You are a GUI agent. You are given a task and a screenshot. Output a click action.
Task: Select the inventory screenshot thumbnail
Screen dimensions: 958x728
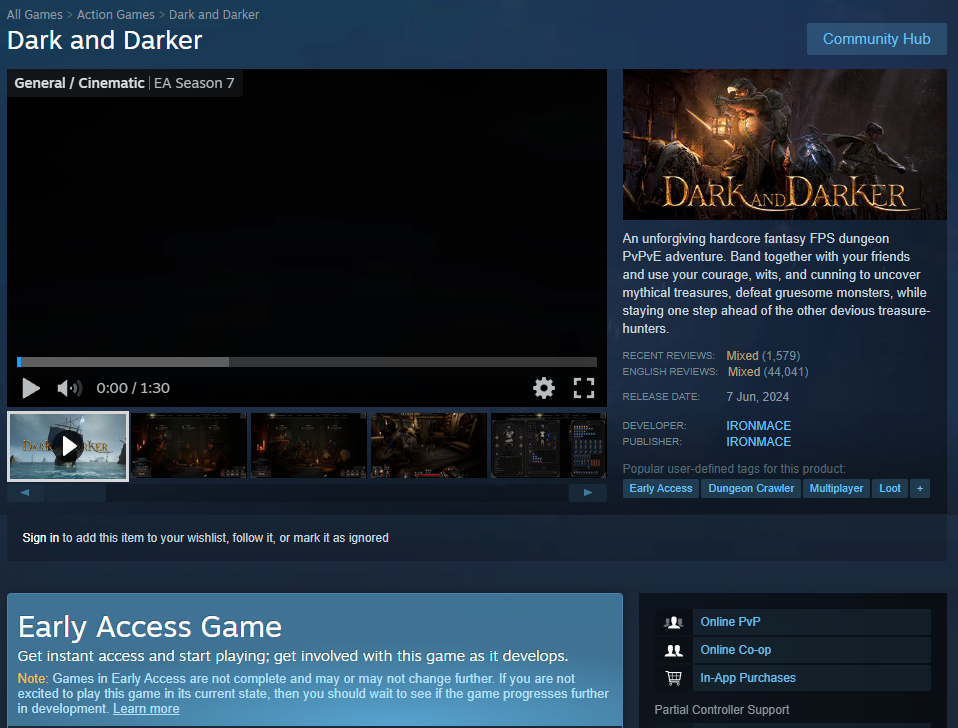point(549,445)
